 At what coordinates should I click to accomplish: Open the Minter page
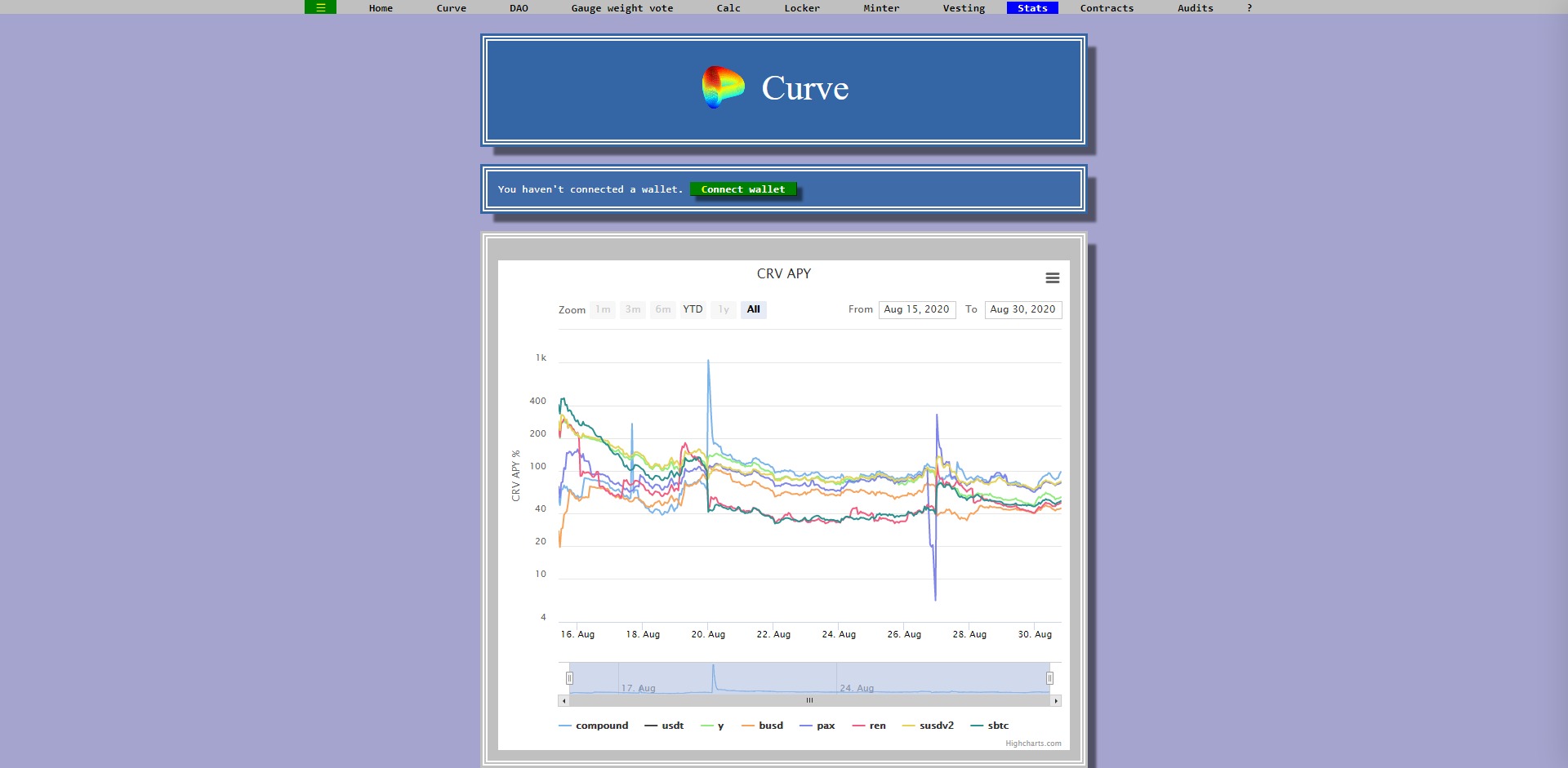(x=881, y=8)
